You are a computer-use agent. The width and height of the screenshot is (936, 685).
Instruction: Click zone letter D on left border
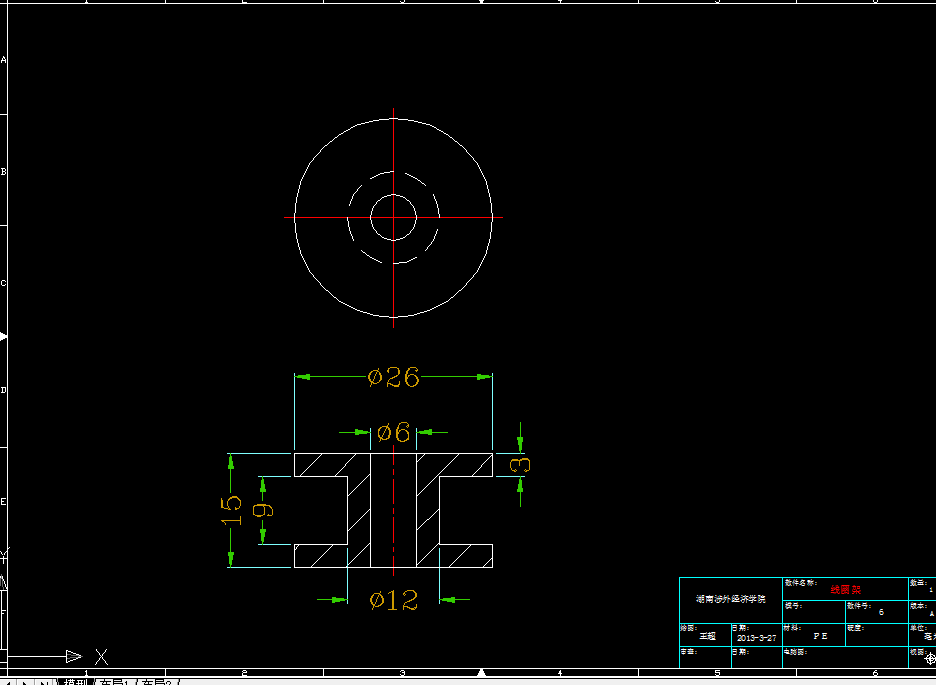(x=4, y=390)
